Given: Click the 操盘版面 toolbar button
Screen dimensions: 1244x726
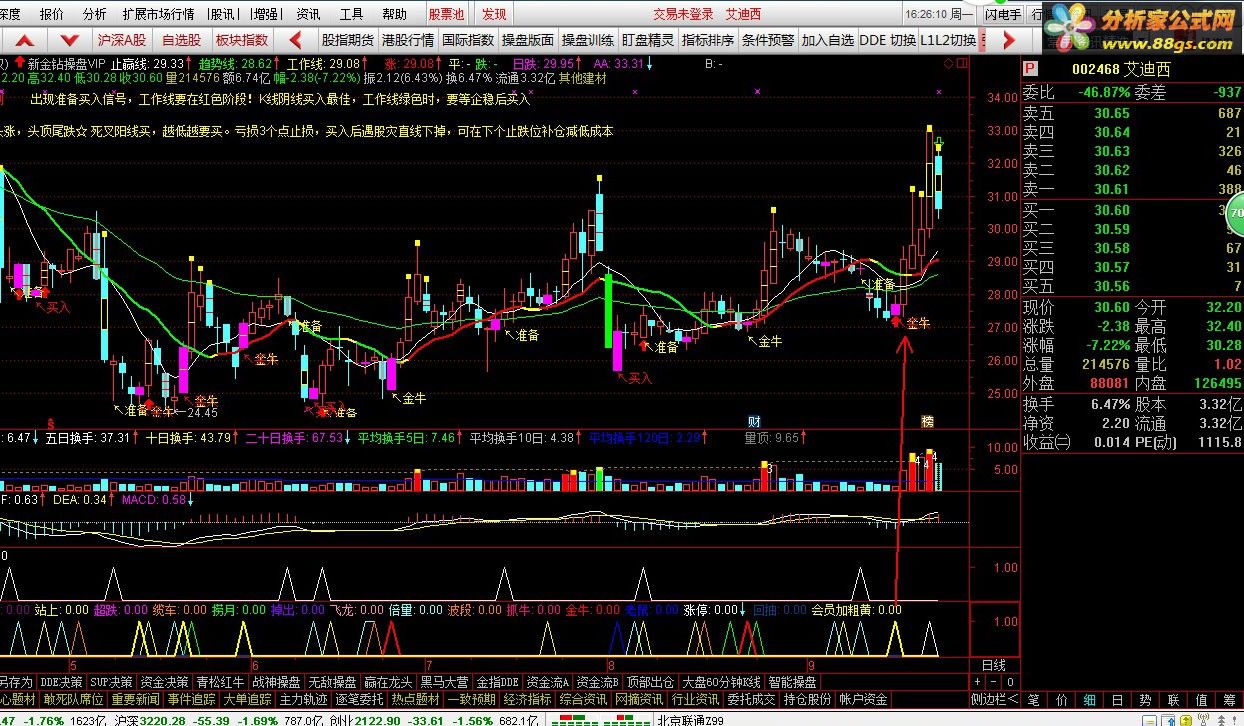Looking at the screenshot, I should [528, 40].
